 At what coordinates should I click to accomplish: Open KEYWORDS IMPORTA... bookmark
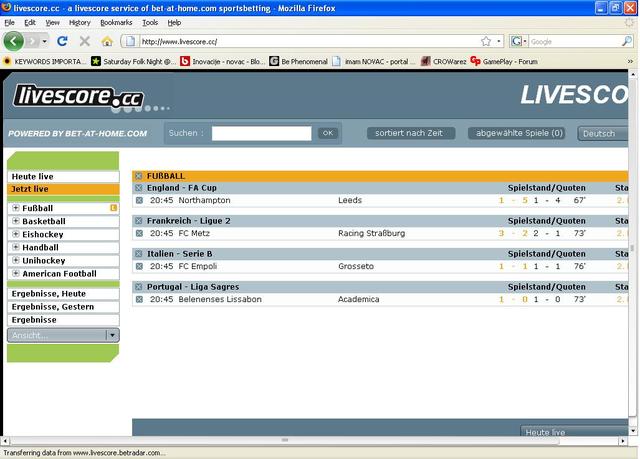point(44,62)
